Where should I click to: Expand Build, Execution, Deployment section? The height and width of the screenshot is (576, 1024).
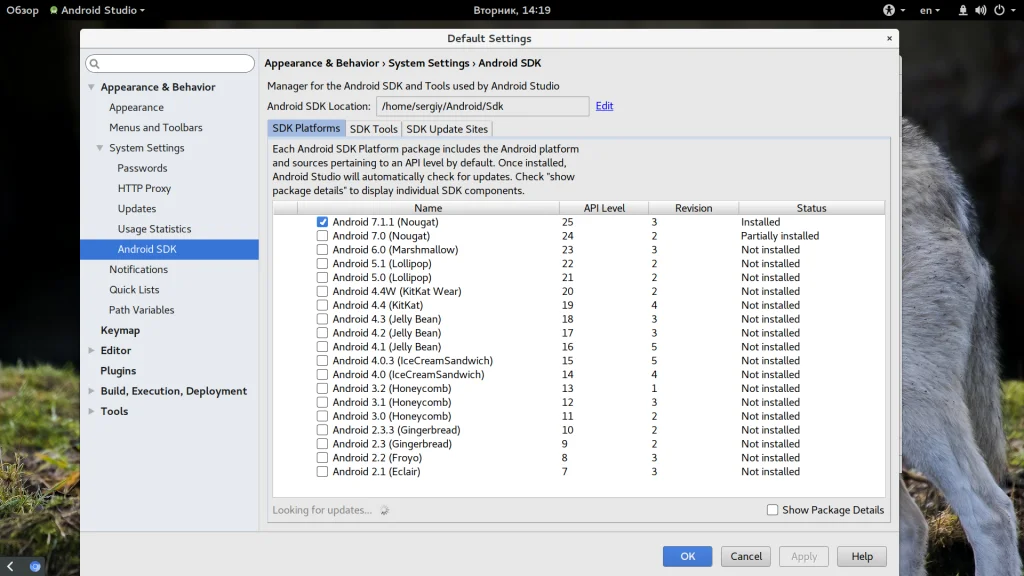click(91, 391)
